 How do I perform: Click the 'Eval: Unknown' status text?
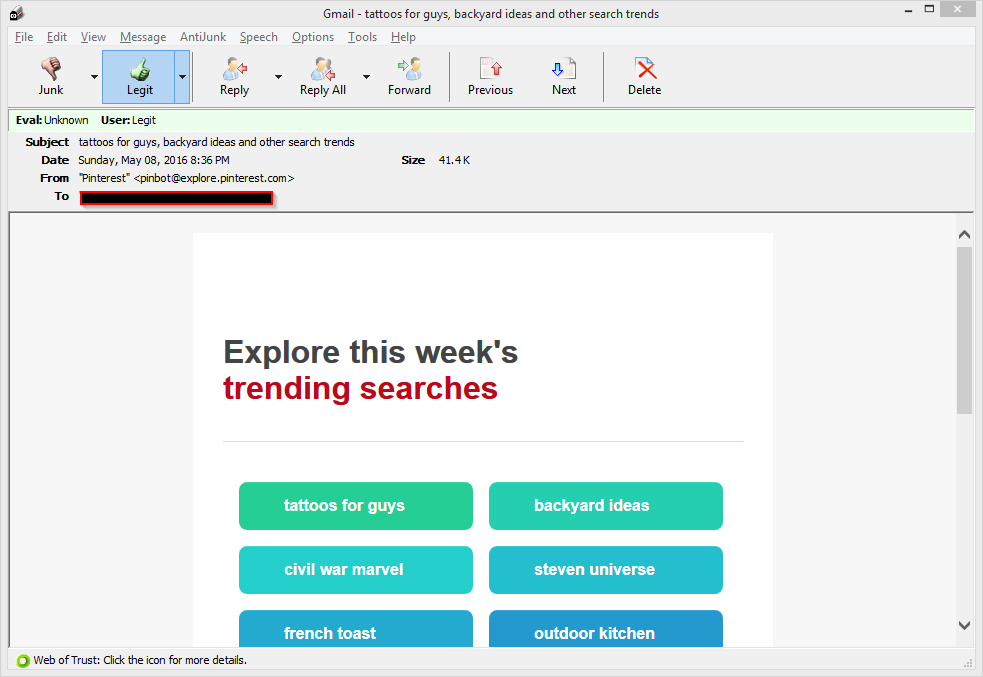click(52, 120)
